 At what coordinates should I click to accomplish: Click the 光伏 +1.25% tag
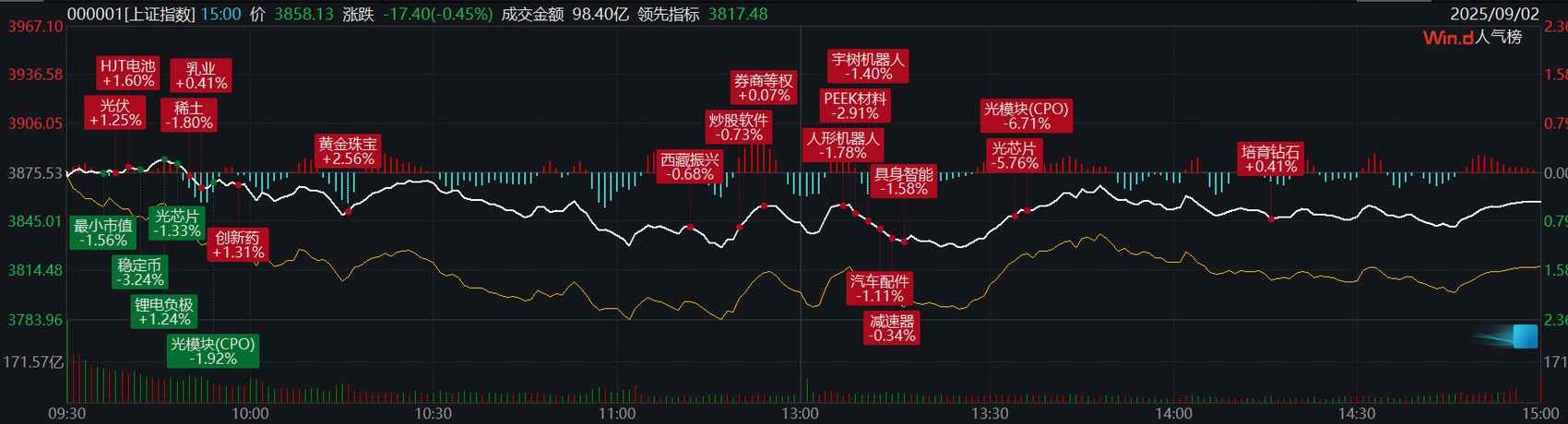pos(115,112)
